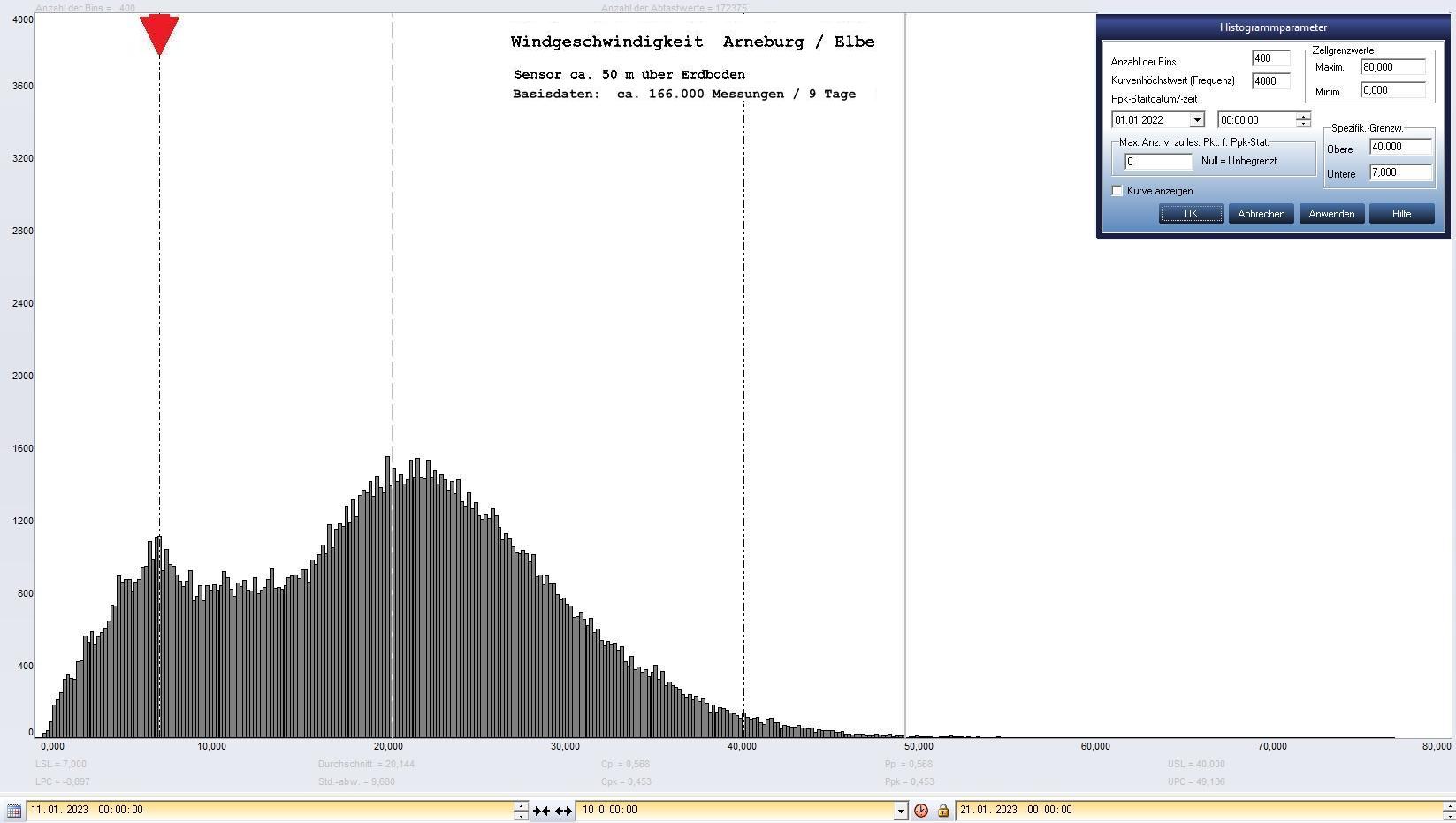Screen dimensions: 1456x823
Task: Click the OK button
Action: pyautogui.click(x=1191, y=214)
